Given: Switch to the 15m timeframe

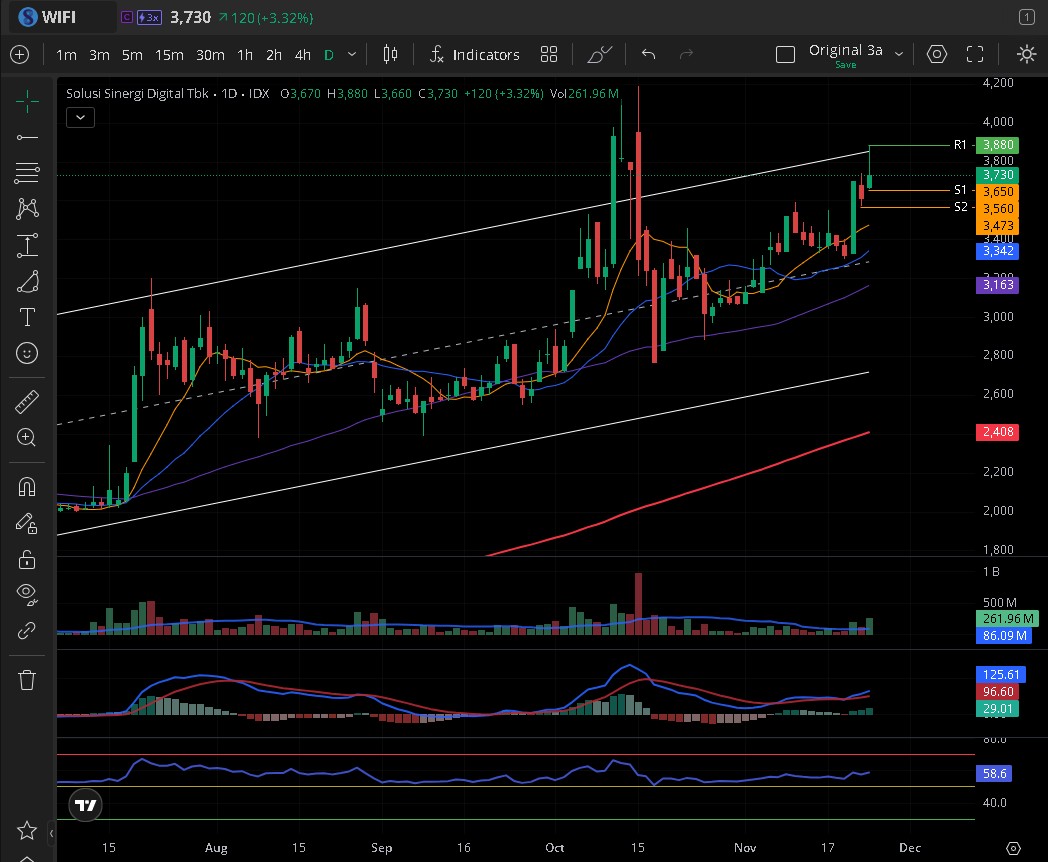Looking at the screenshot, I should coord(169,55).
